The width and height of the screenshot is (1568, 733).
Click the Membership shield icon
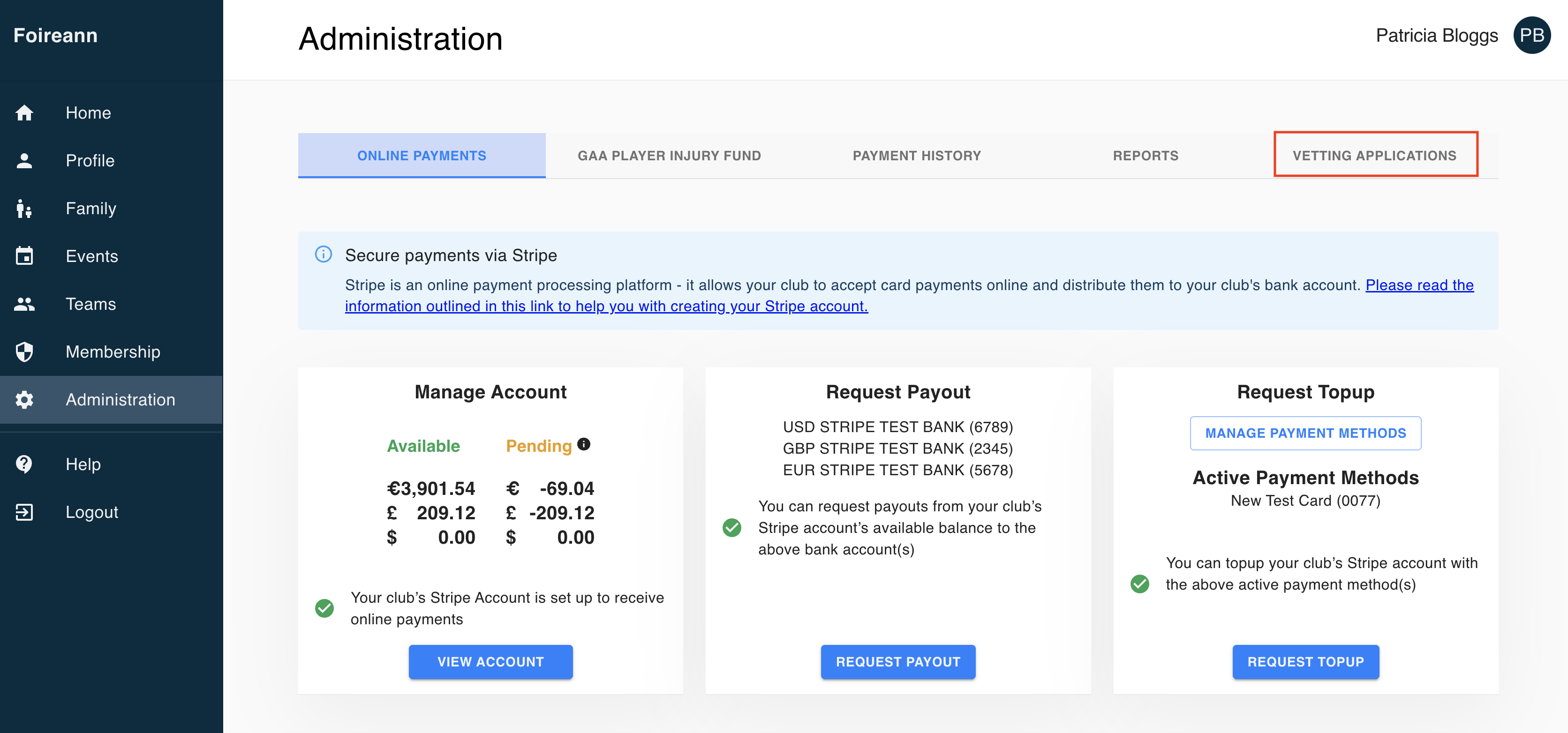24,352
